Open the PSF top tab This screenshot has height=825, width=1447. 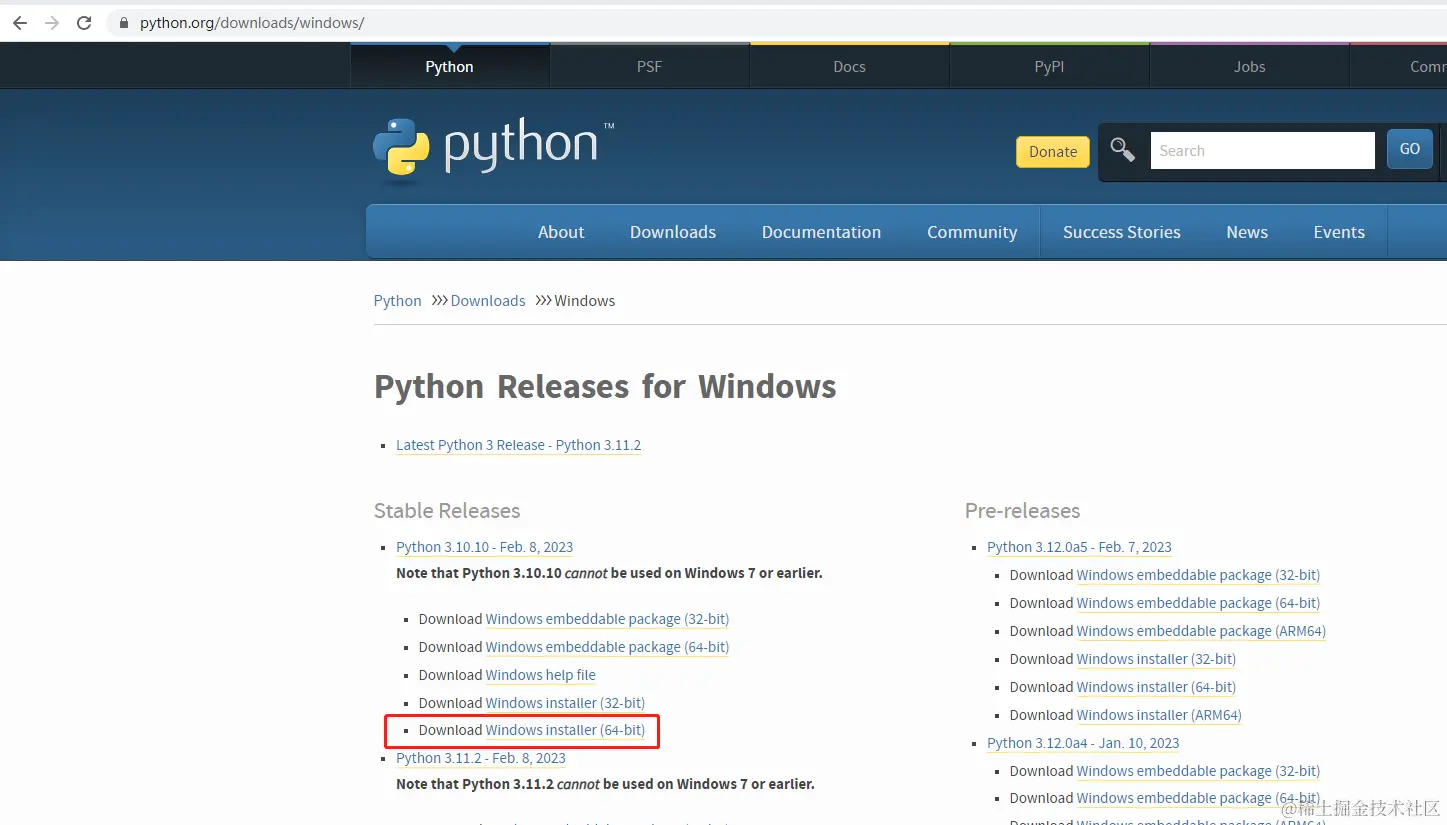[649, 67]
